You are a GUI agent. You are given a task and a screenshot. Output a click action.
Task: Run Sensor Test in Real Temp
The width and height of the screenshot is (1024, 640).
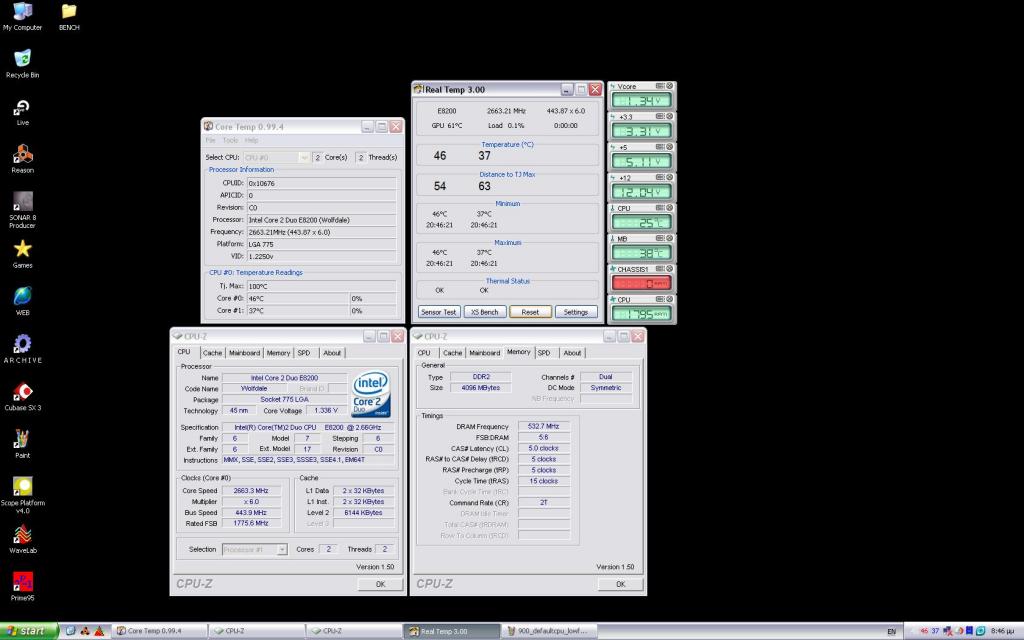[x=439, y=312]
